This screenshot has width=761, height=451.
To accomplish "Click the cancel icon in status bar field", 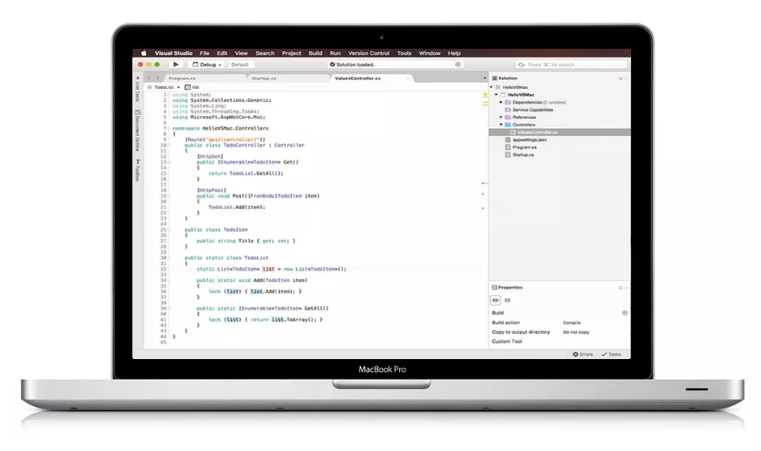I will (458, 64).
